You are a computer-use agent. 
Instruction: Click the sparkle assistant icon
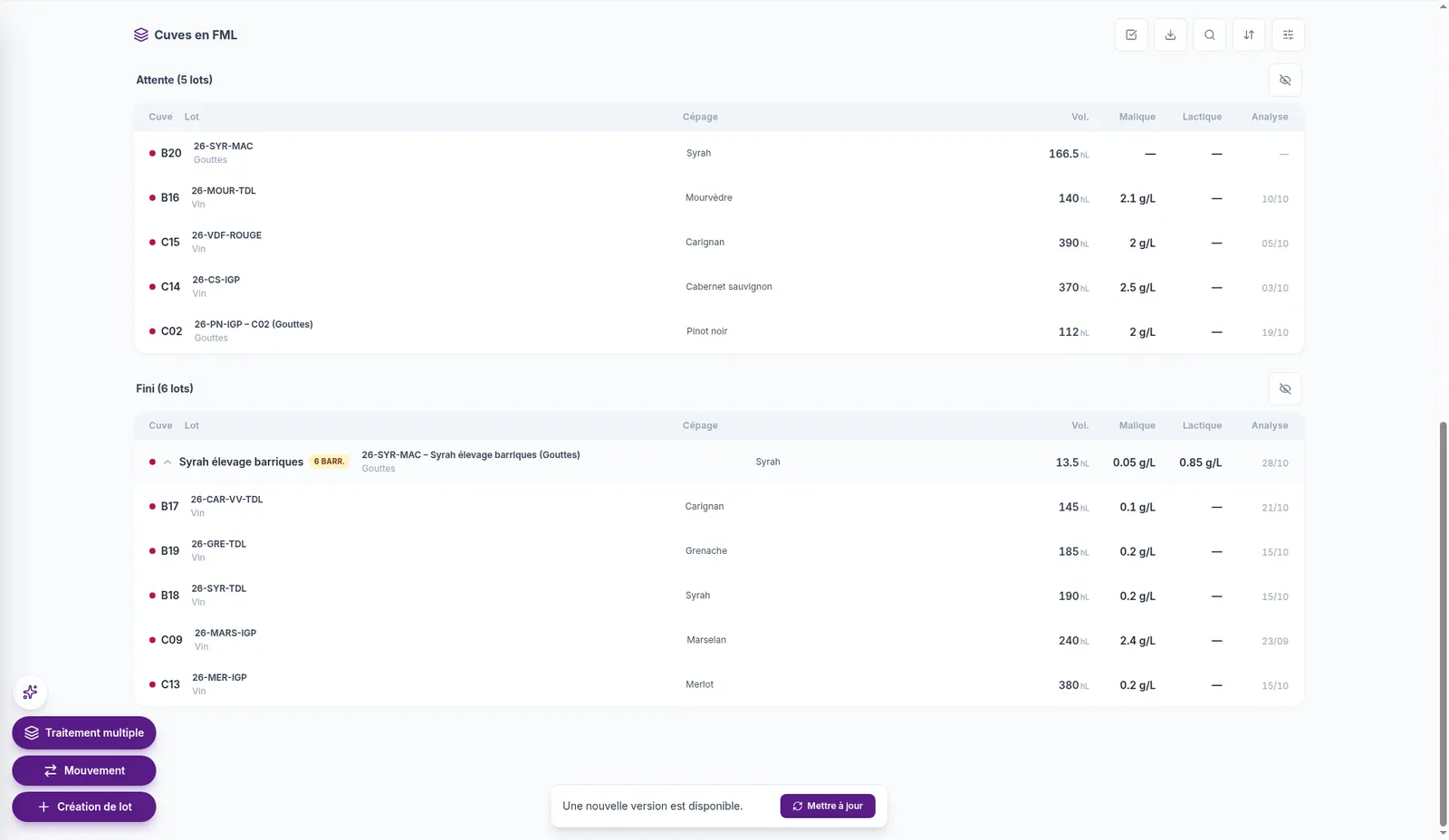30,692
